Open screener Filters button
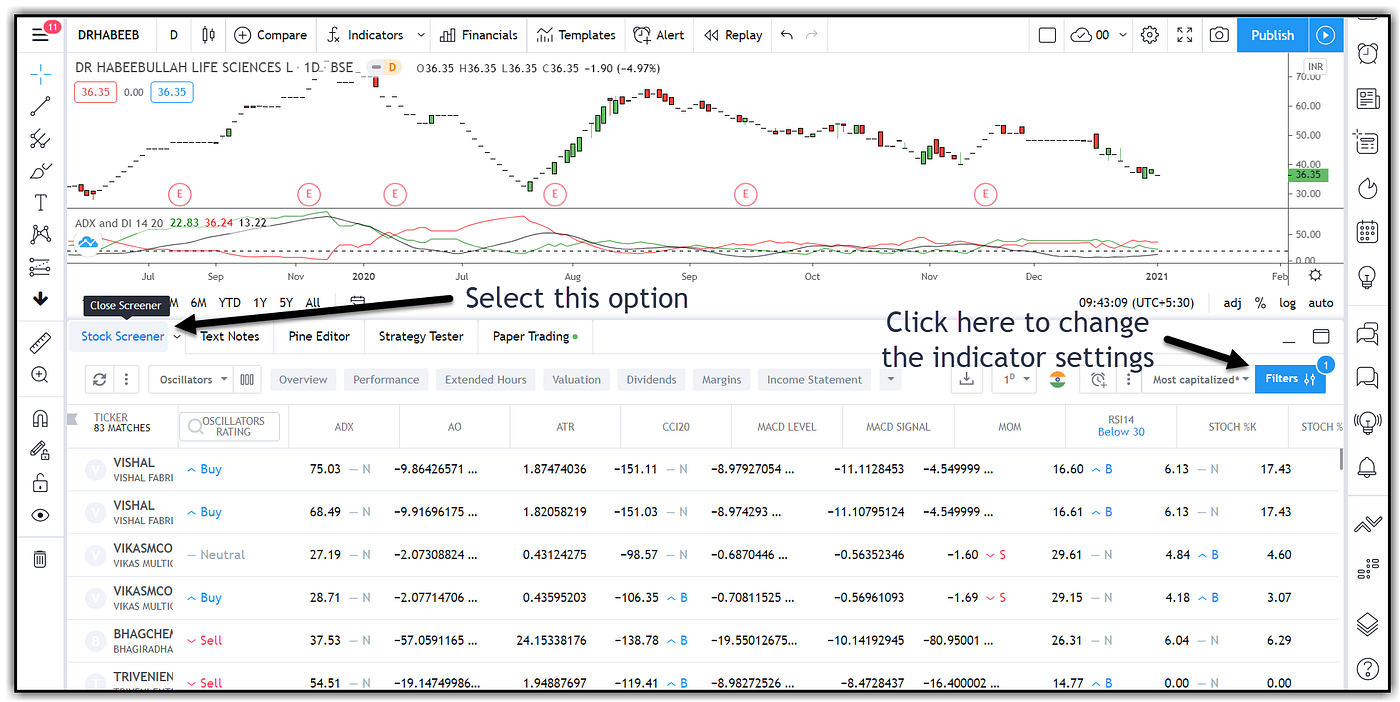1400x702 pixels. [1290, 379]
